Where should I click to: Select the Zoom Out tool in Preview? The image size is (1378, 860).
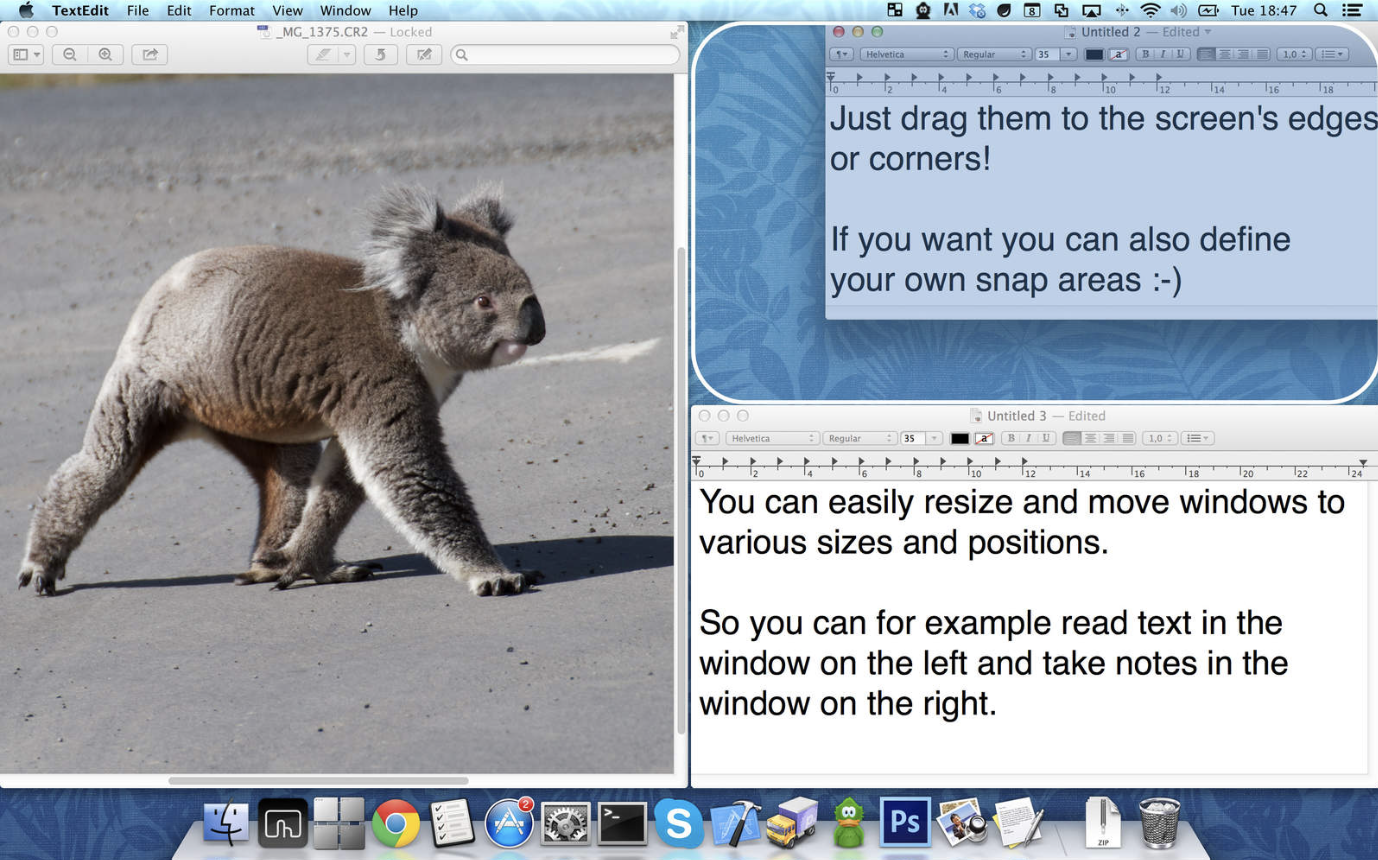69,55
